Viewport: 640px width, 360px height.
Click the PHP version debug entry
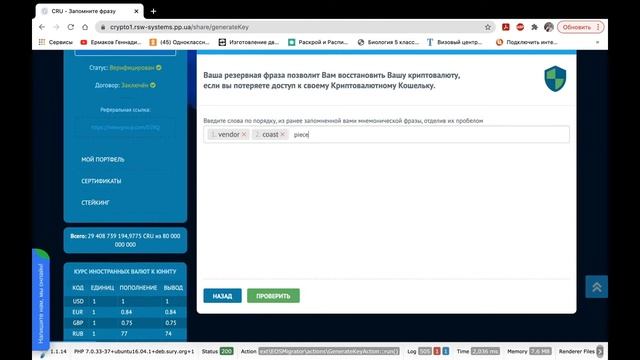135,351
